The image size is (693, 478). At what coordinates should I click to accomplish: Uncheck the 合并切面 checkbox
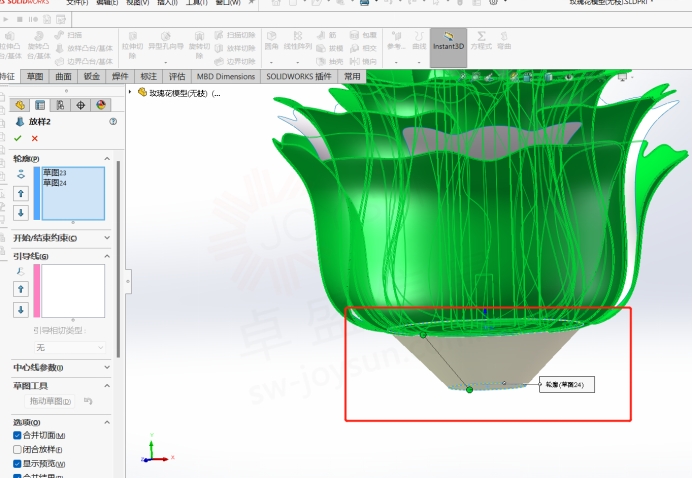coord(17,436)
